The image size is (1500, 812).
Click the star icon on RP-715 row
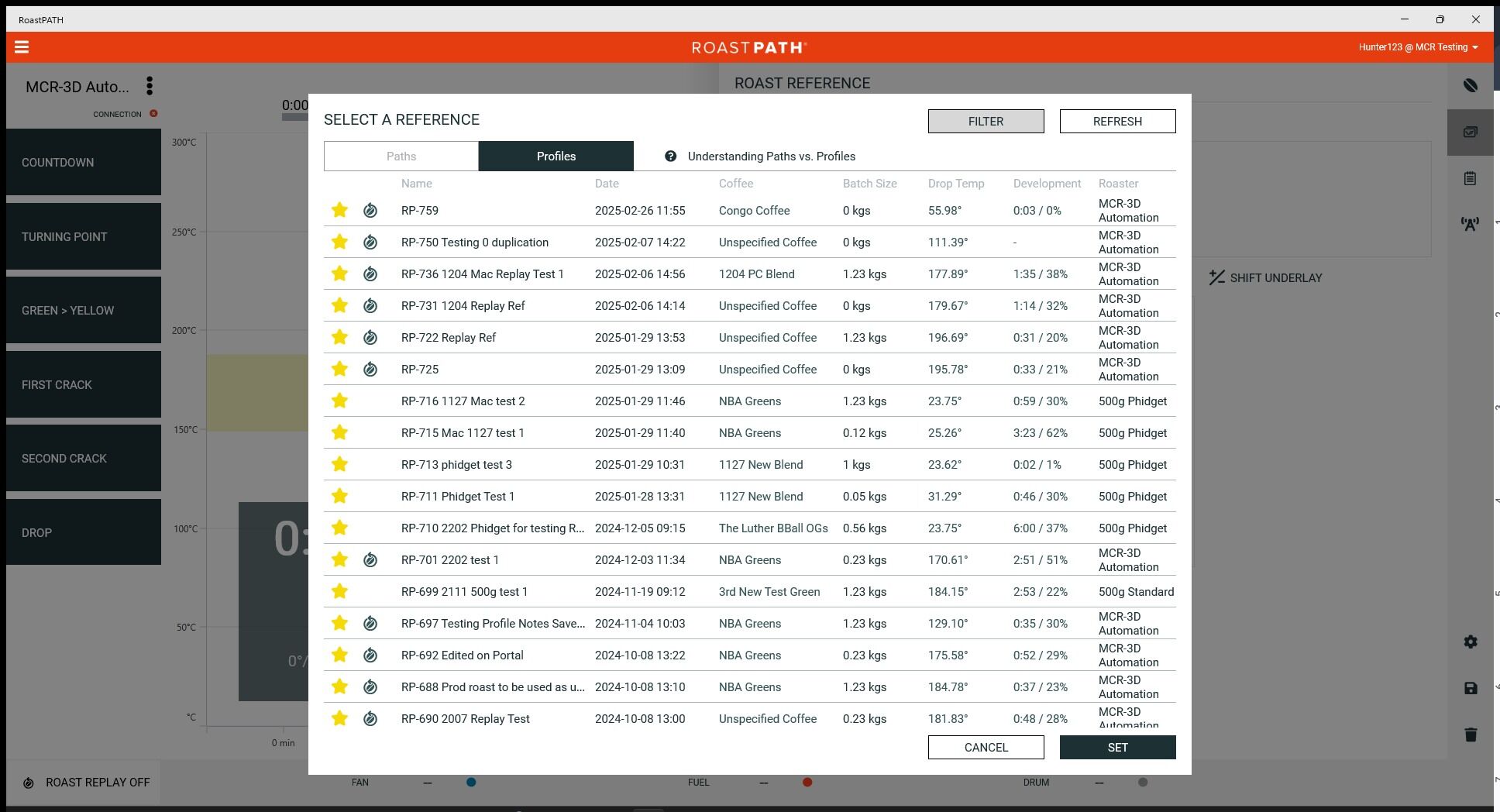point(339,433)
